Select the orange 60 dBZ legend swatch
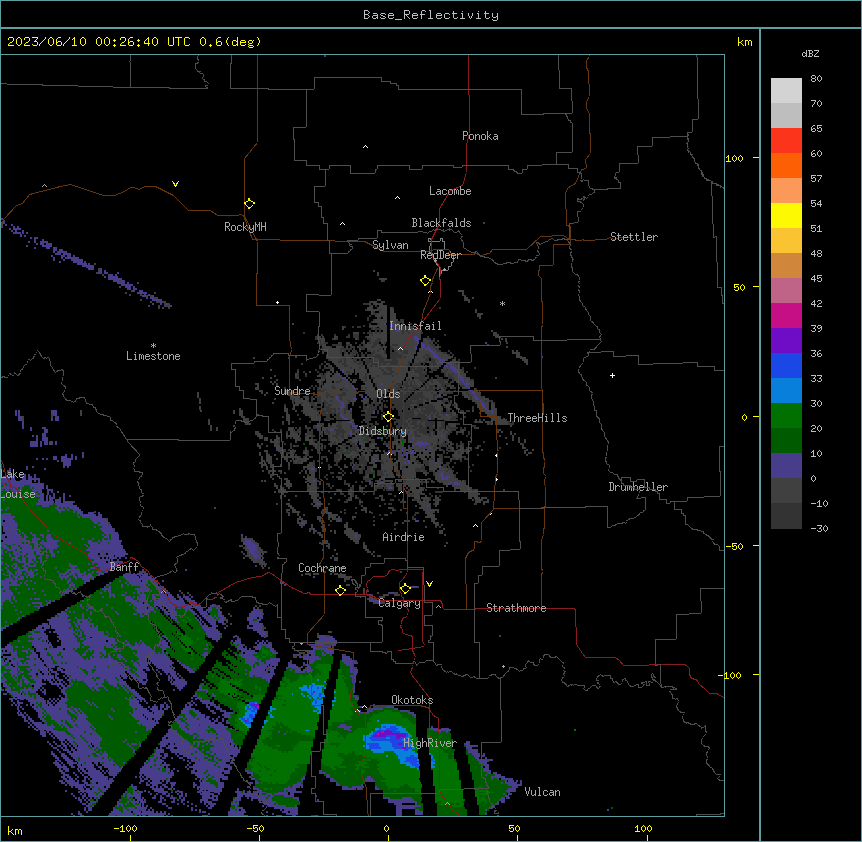 pos(786,165)
